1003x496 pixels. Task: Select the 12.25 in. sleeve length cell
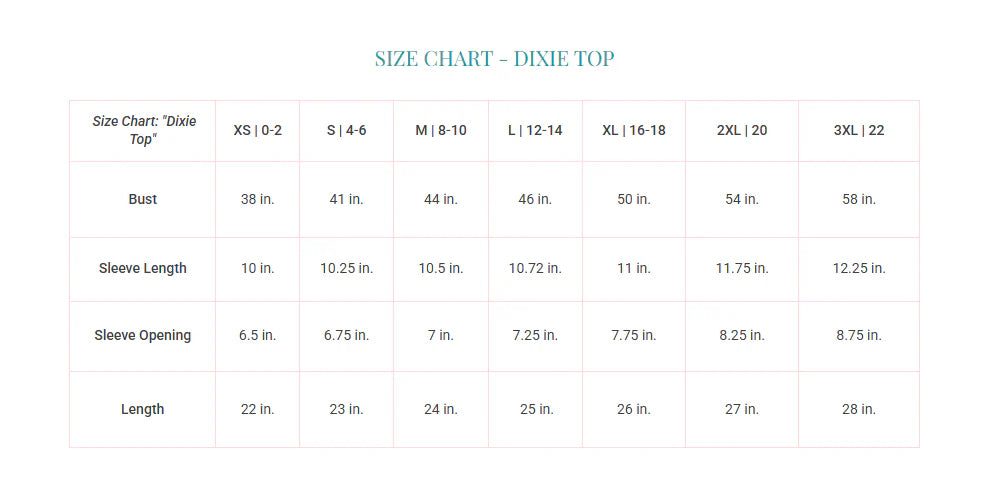coord(859,268)
